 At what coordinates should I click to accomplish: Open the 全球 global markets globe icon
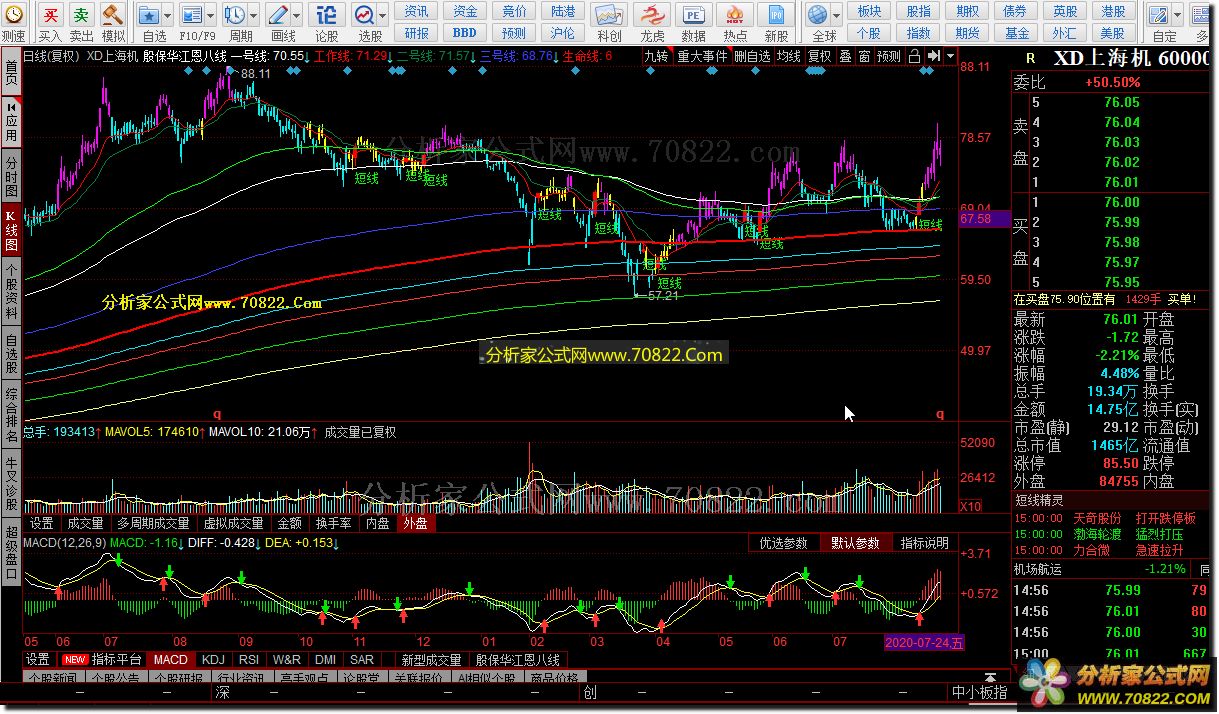[819, 16]
